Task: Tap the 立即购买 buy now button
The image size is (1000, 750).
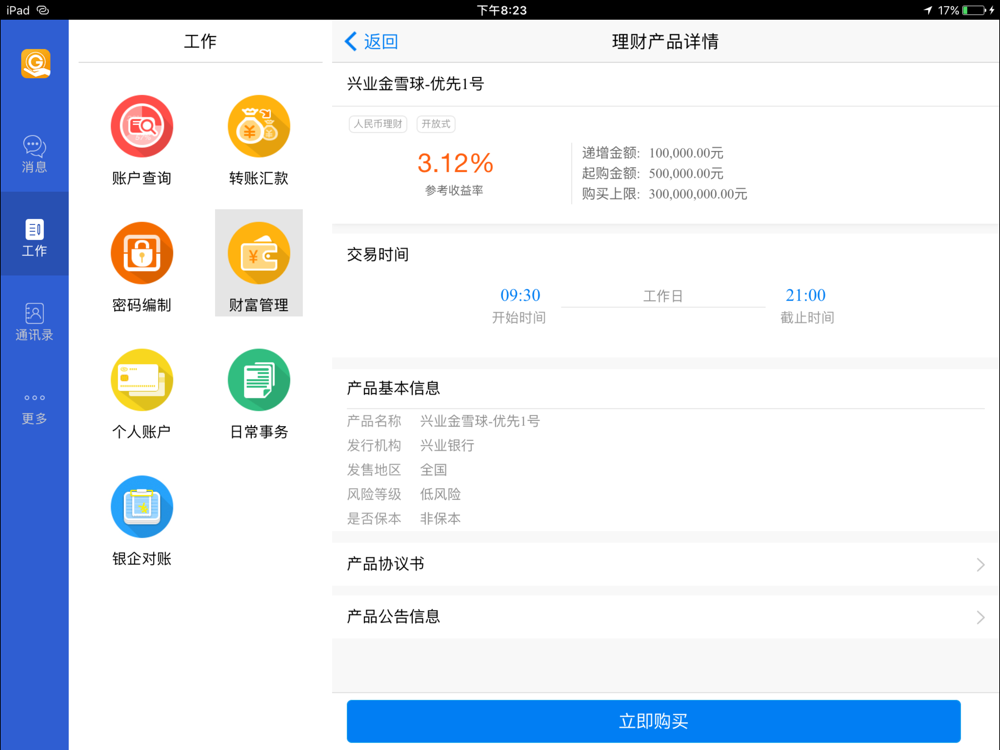Action: [x=654, y=721]
